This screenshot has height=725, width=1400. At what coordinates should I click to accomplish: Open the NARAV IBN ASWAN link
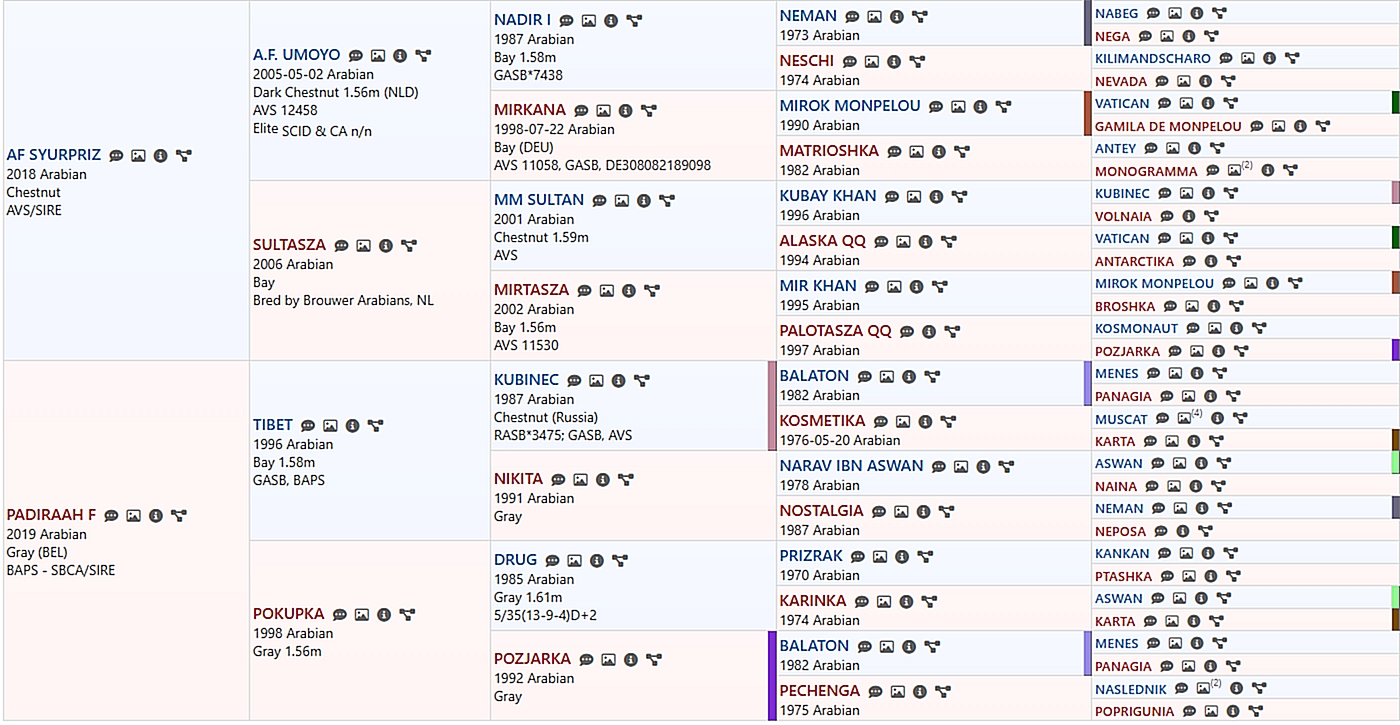(851, 466)
